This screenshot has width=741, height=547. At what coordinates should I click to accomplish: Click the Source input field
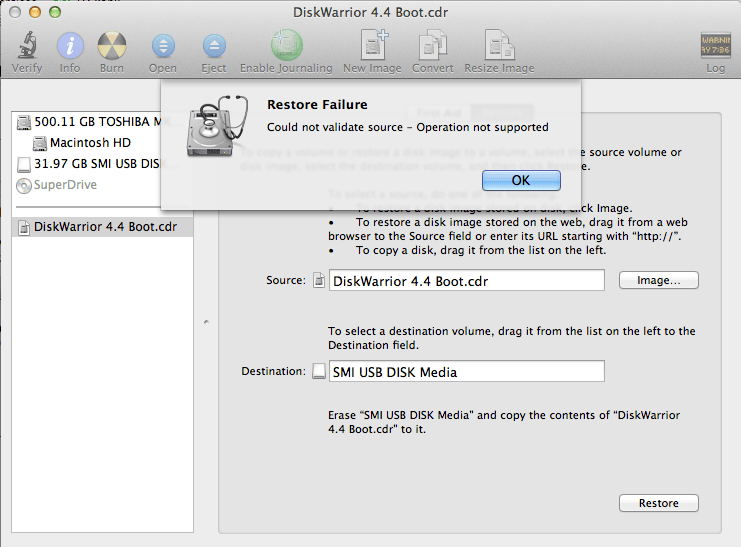click(x=466, y=280)
